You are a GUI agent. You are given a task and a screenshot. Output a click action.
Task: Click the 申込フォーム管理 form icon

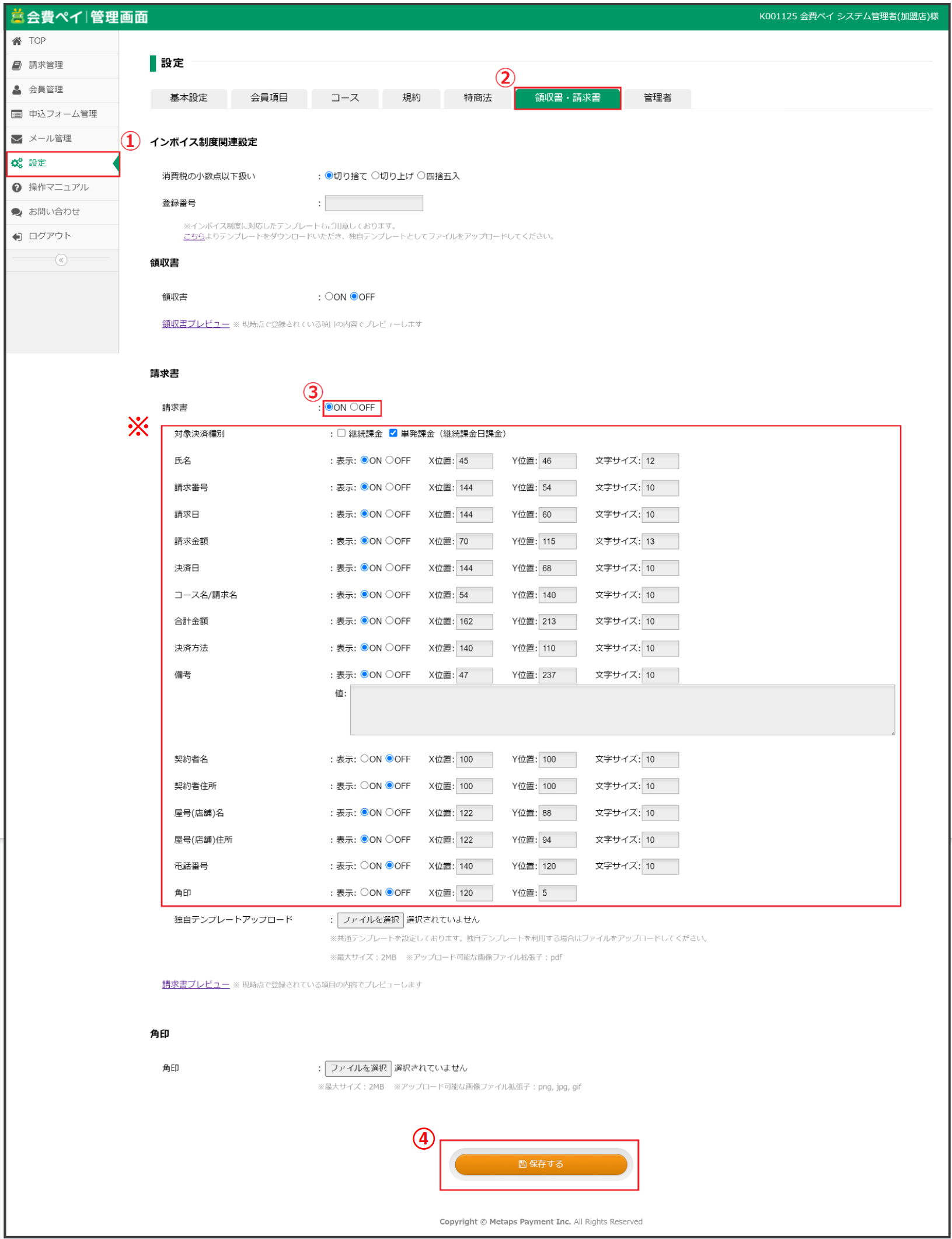[17, 114]
